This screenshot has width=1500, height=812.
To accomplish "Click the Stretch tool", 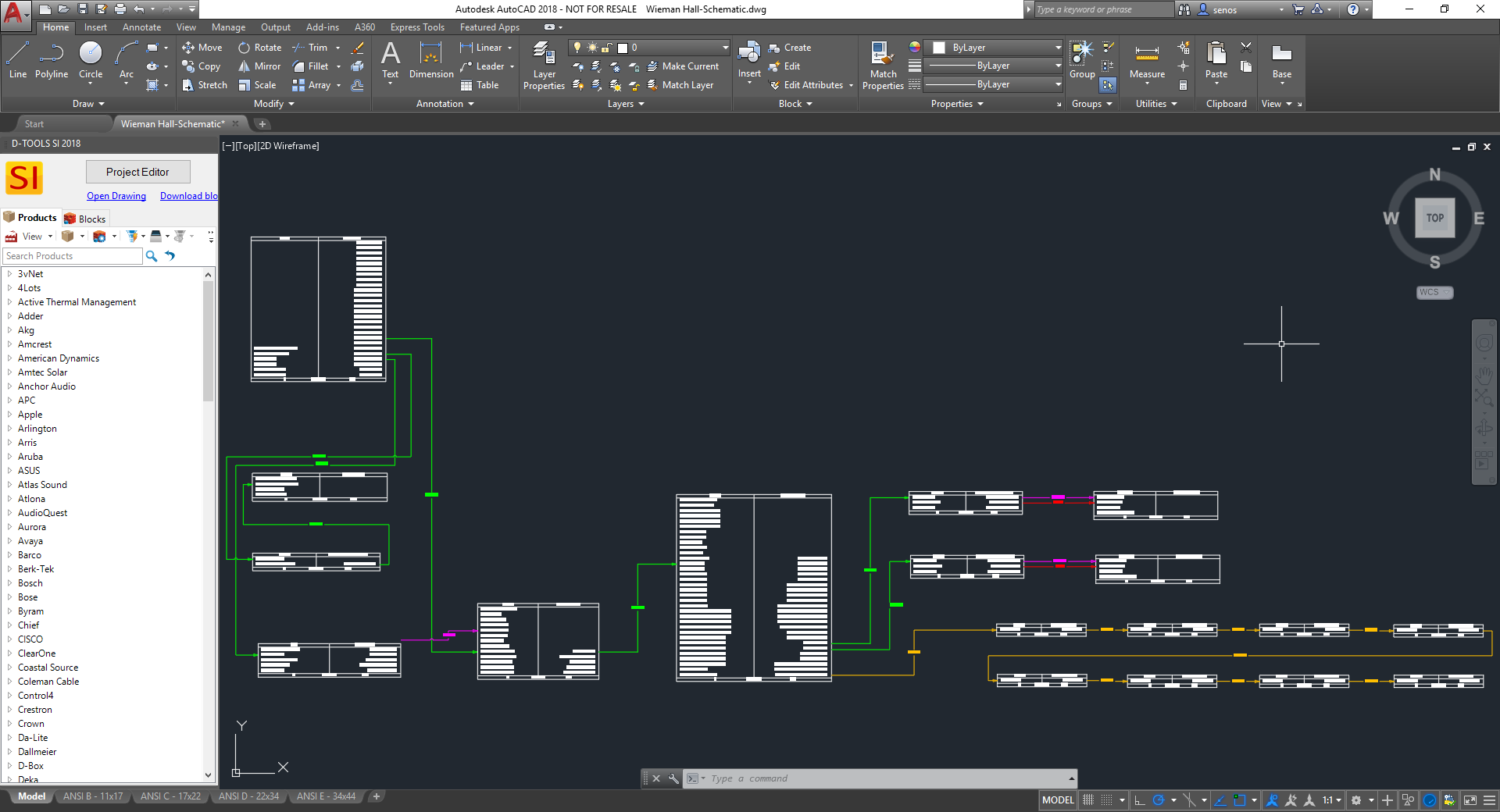I will tap(205, 85).
